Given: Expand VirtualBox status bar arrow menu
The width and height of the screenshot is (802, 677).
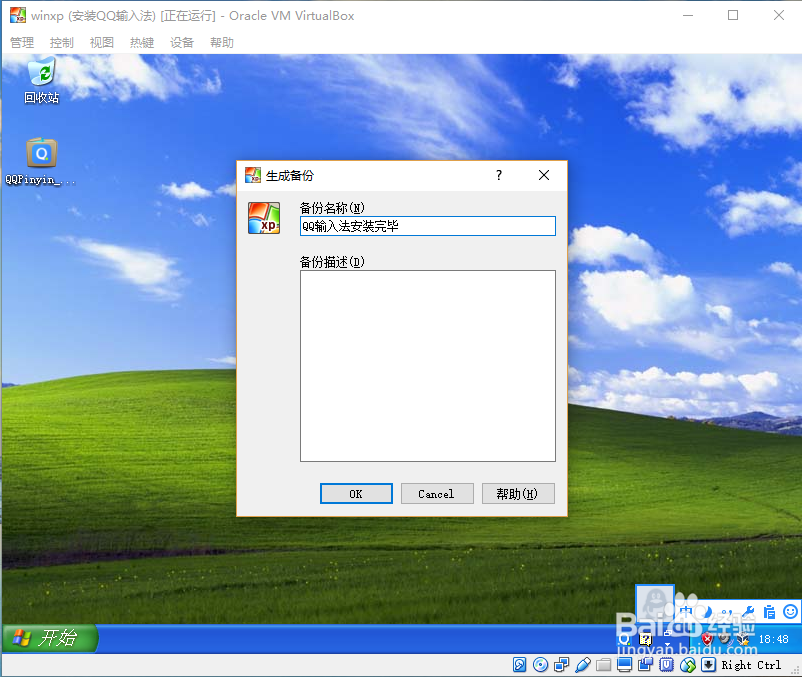Looking at the screenshot, I should pos(707,665).
